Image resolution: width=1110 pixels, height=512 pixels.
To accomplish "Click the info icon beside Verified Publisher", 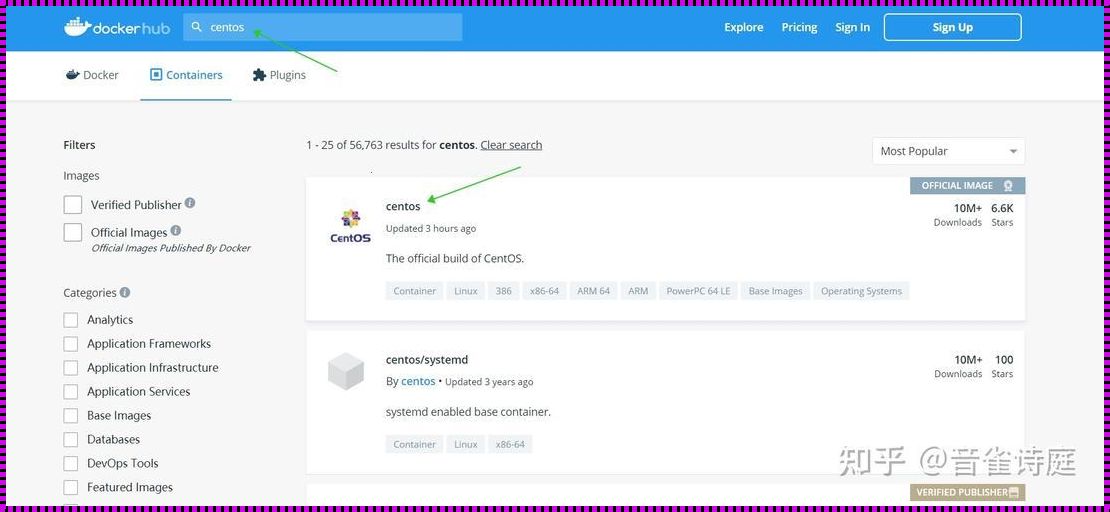I will coord(190,203).
